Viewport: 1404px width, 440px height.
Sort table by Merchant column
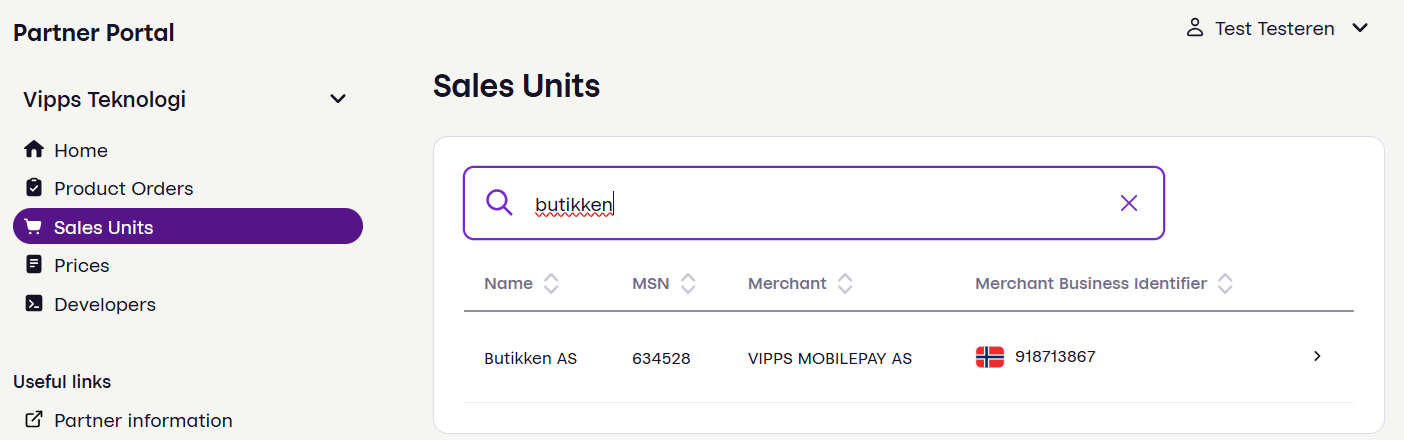click(x=845, y=284)
